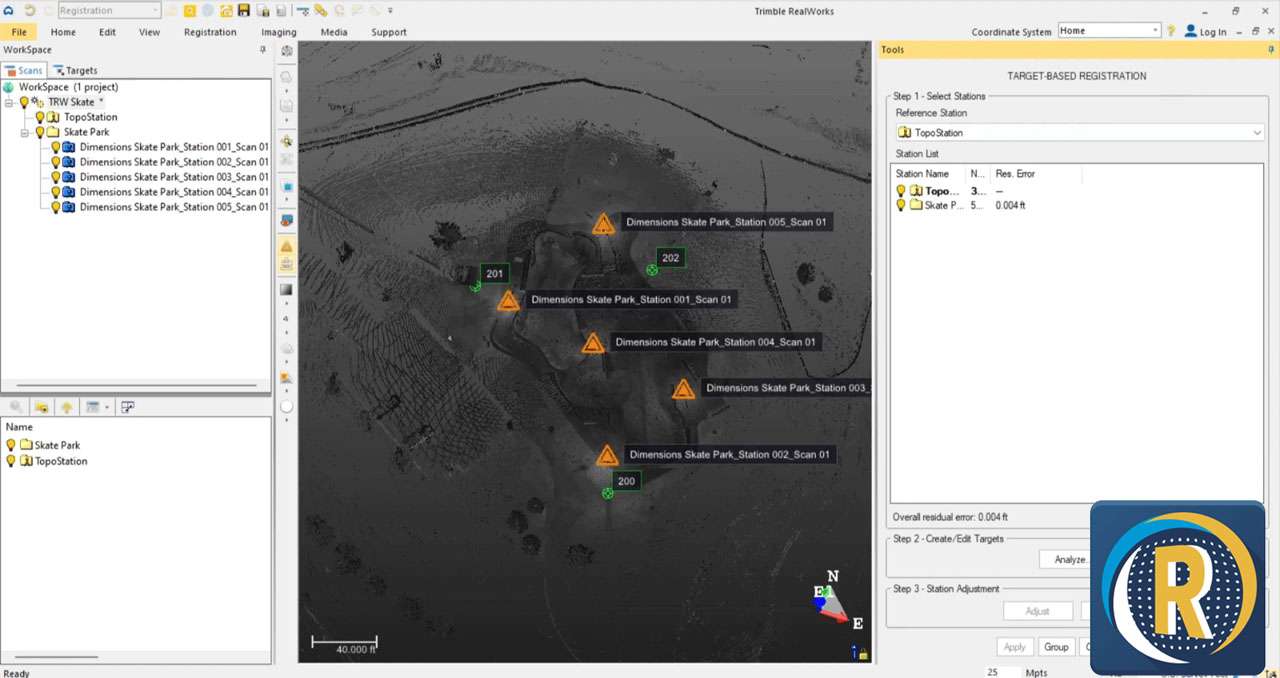1280x678 pixels.
Task: Open the Coordinate System Home dropdown
Action: pos(1155,31)
